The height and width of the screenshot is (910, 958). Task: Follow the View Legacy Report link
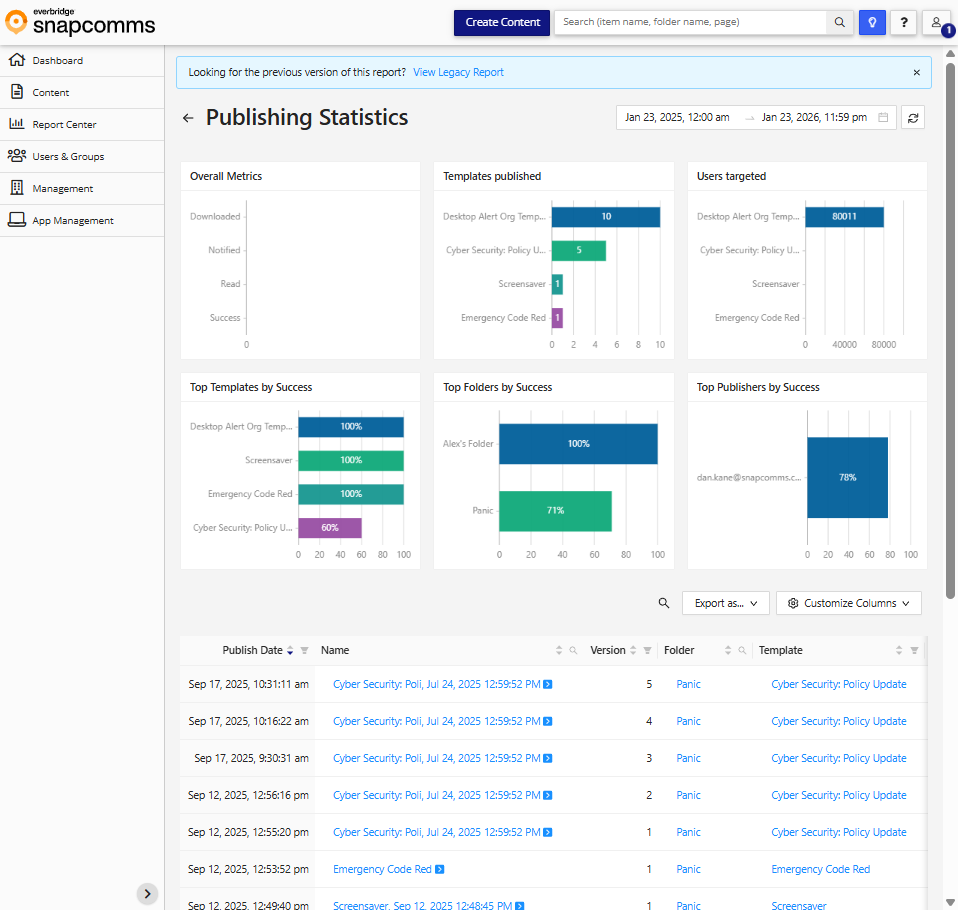click(x=458, y=73)
